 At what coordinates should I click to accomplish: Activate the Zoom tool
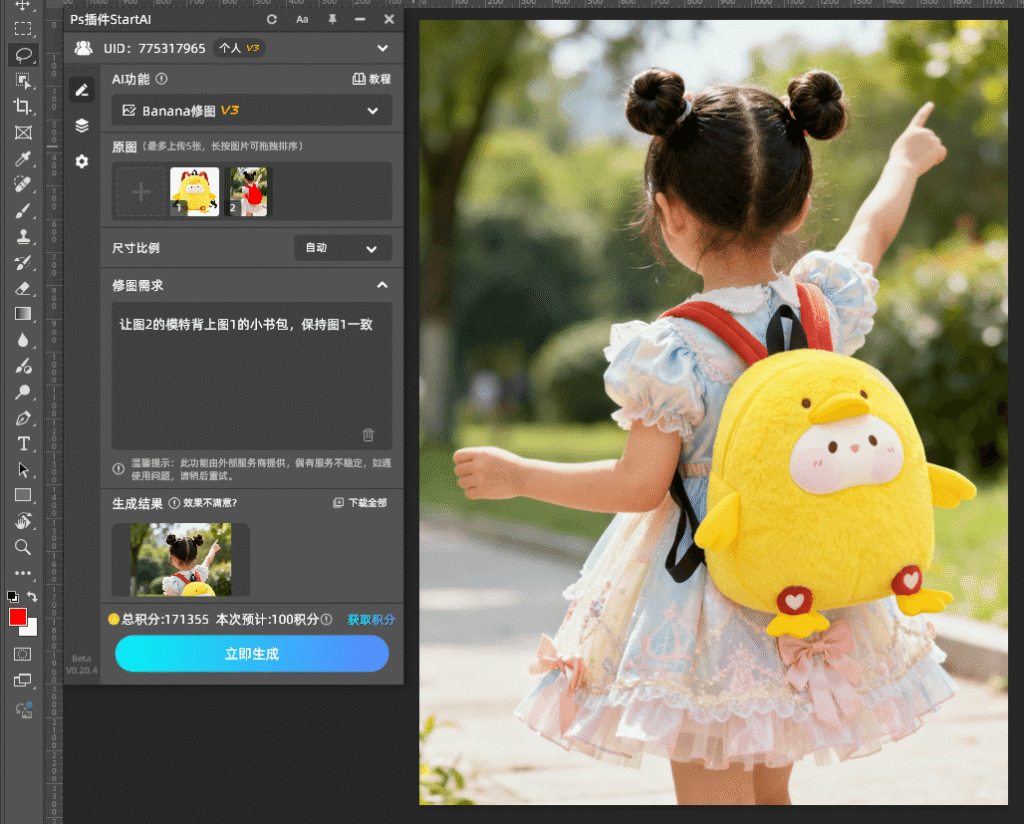point(23,547)
